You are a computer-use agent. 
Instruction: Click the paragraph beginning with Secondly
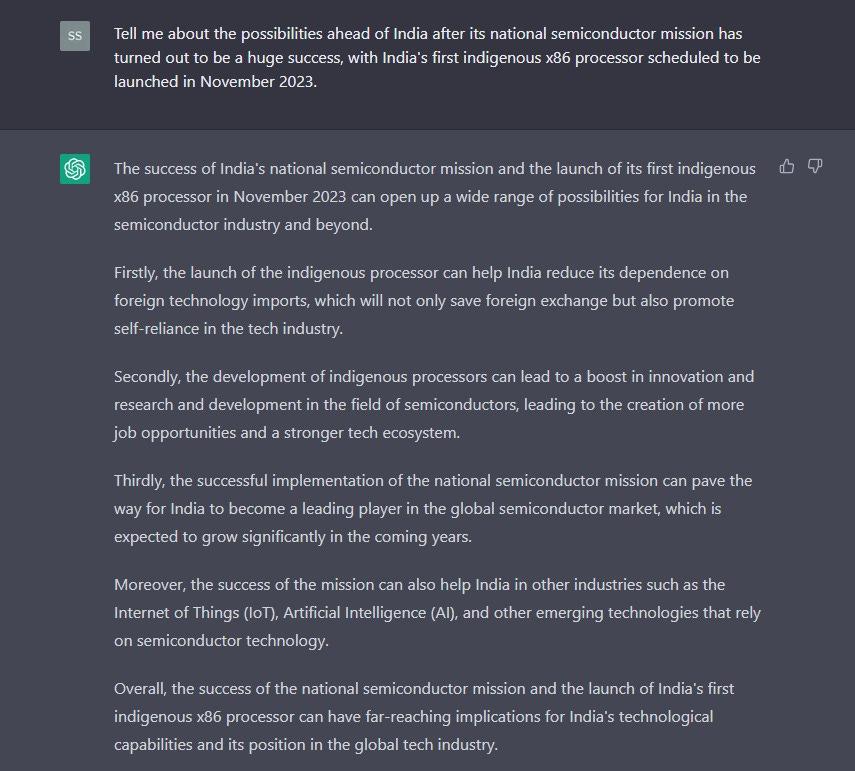pyautogui.click(x=434, y=405)
